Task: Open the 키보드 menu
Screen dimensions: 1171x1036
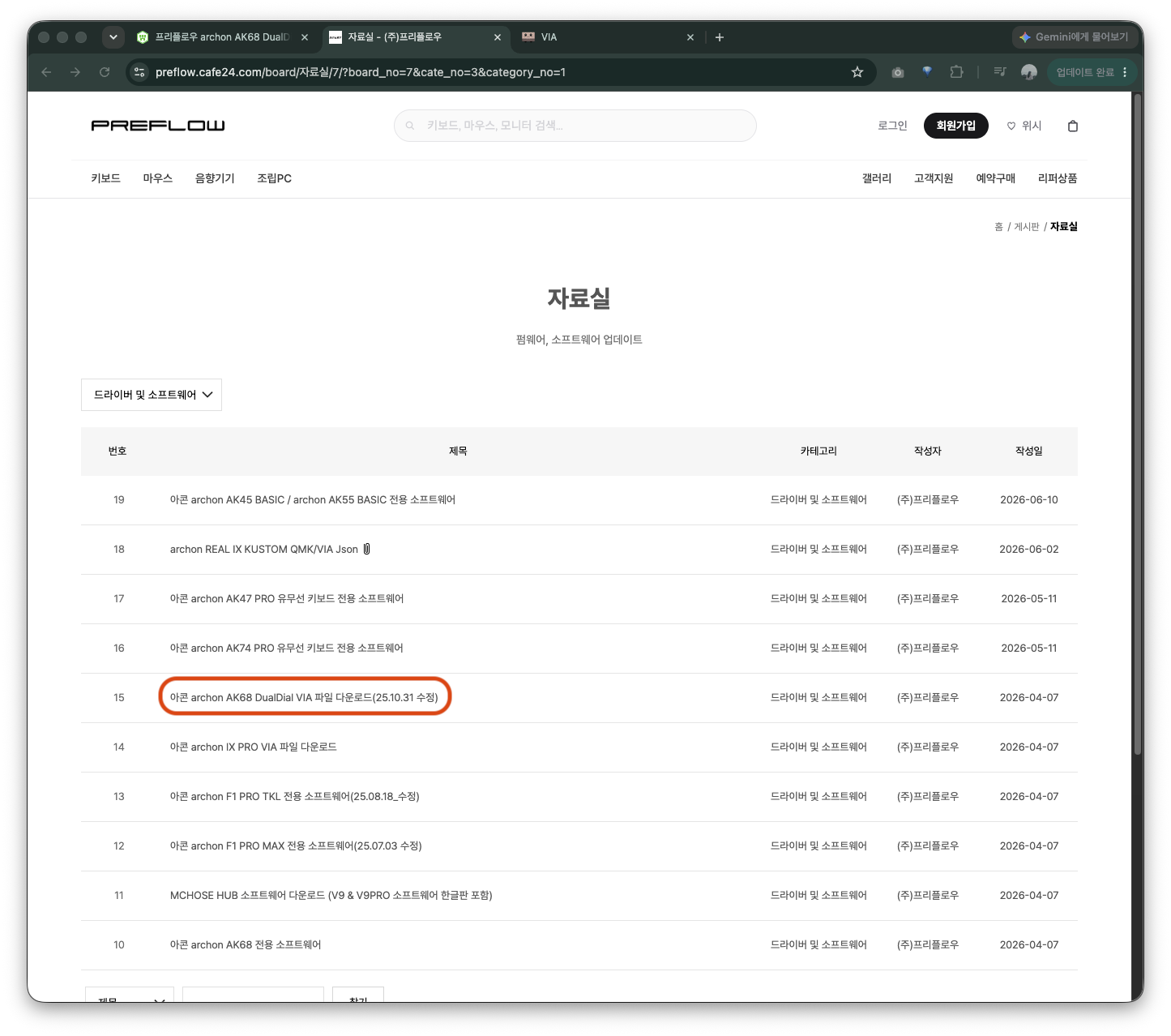Action: coord(105,178)
